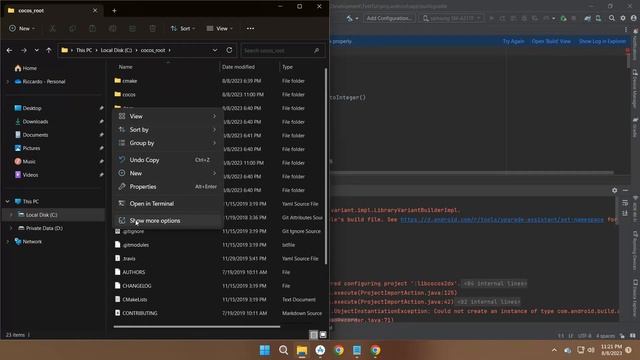Refresh the cocos_root folder view
The image size is (640, 360).
(x=229, y=50)
